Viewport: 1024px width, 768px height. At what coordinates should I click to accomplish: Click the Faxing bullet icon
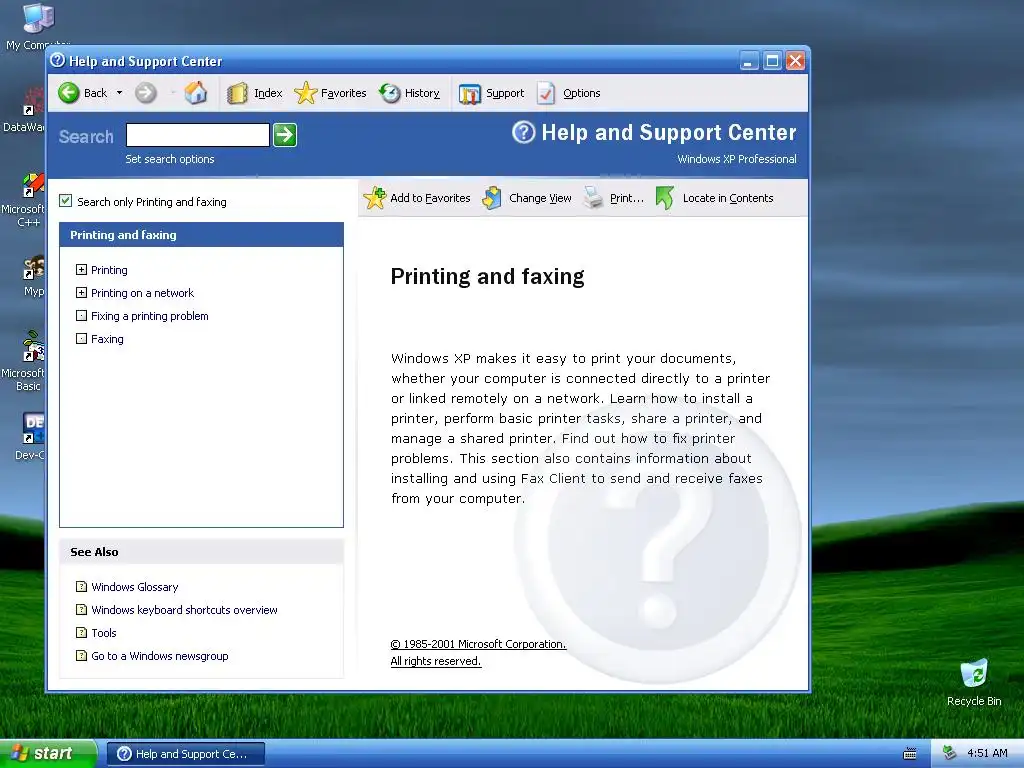pyautogui.click(x=81, y=338)
